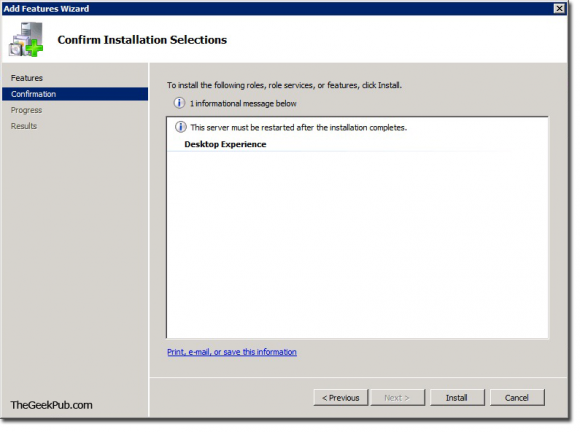Open Print, e-mail, or save this information link
This screenshot has width=580, height=432.
pos(232,352)
